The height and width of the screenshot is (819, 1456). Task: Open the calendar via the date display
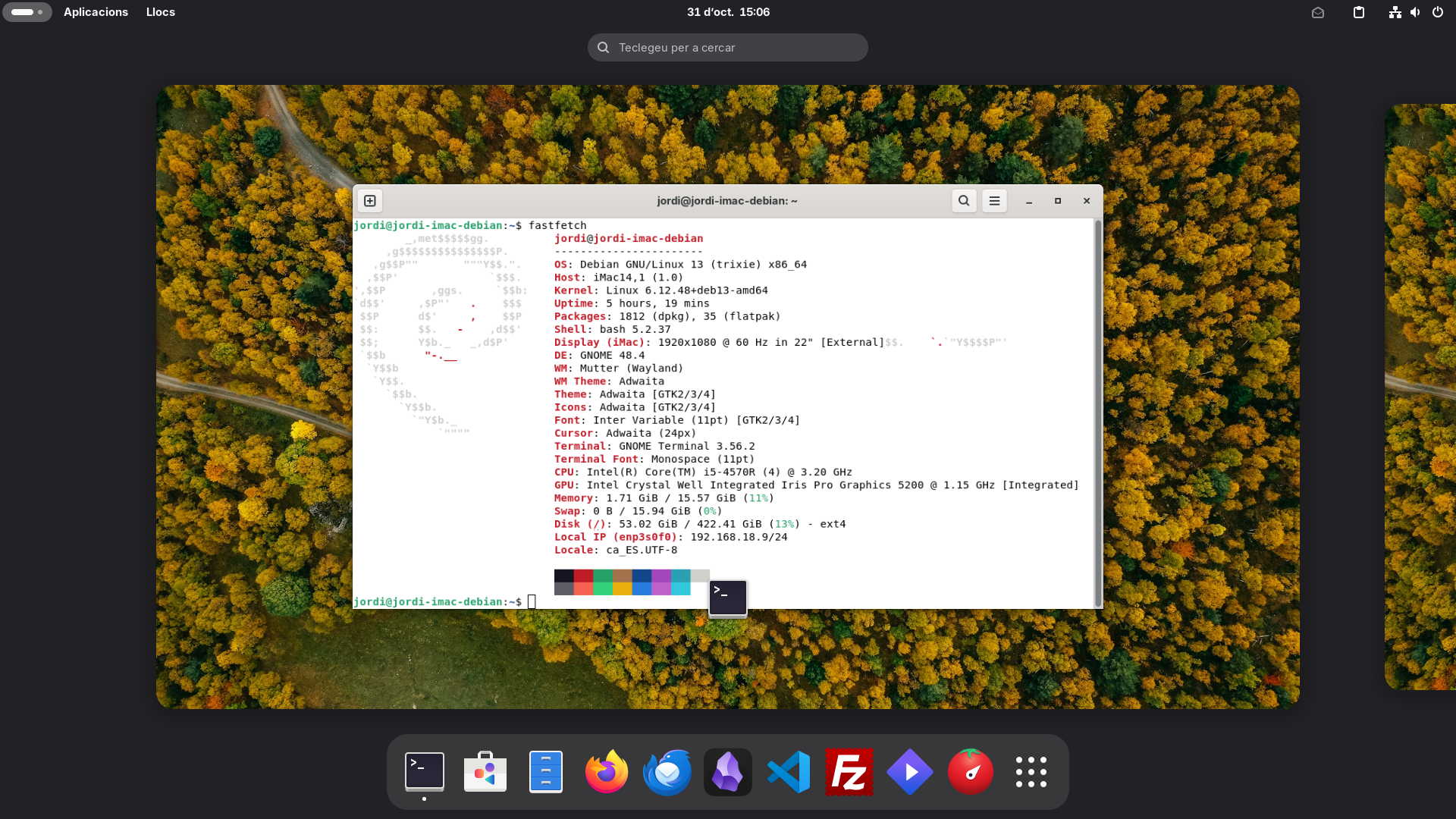(x=727, y=12)
